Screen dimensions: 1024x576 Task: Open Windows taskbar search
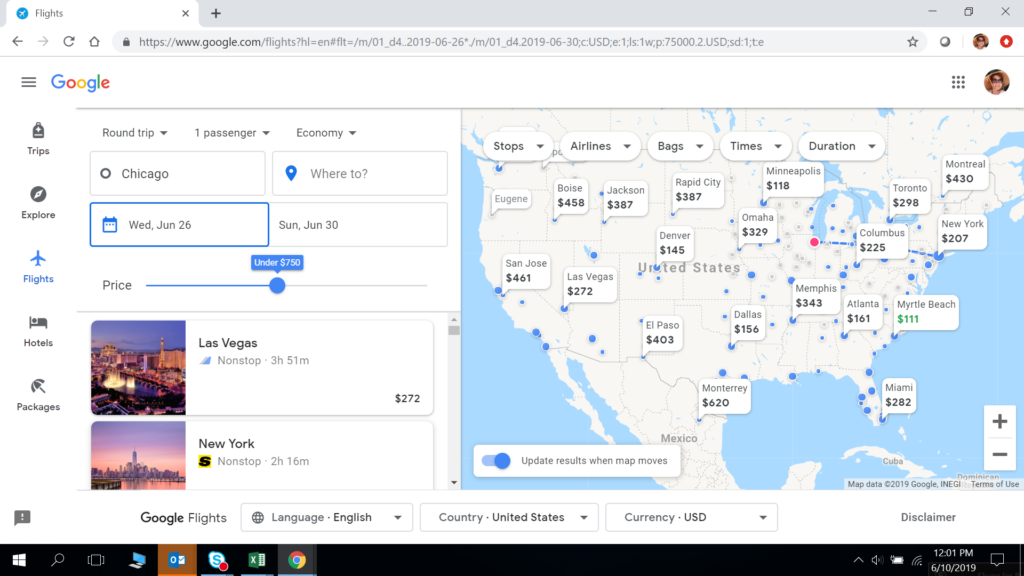[x=57, y=560]
